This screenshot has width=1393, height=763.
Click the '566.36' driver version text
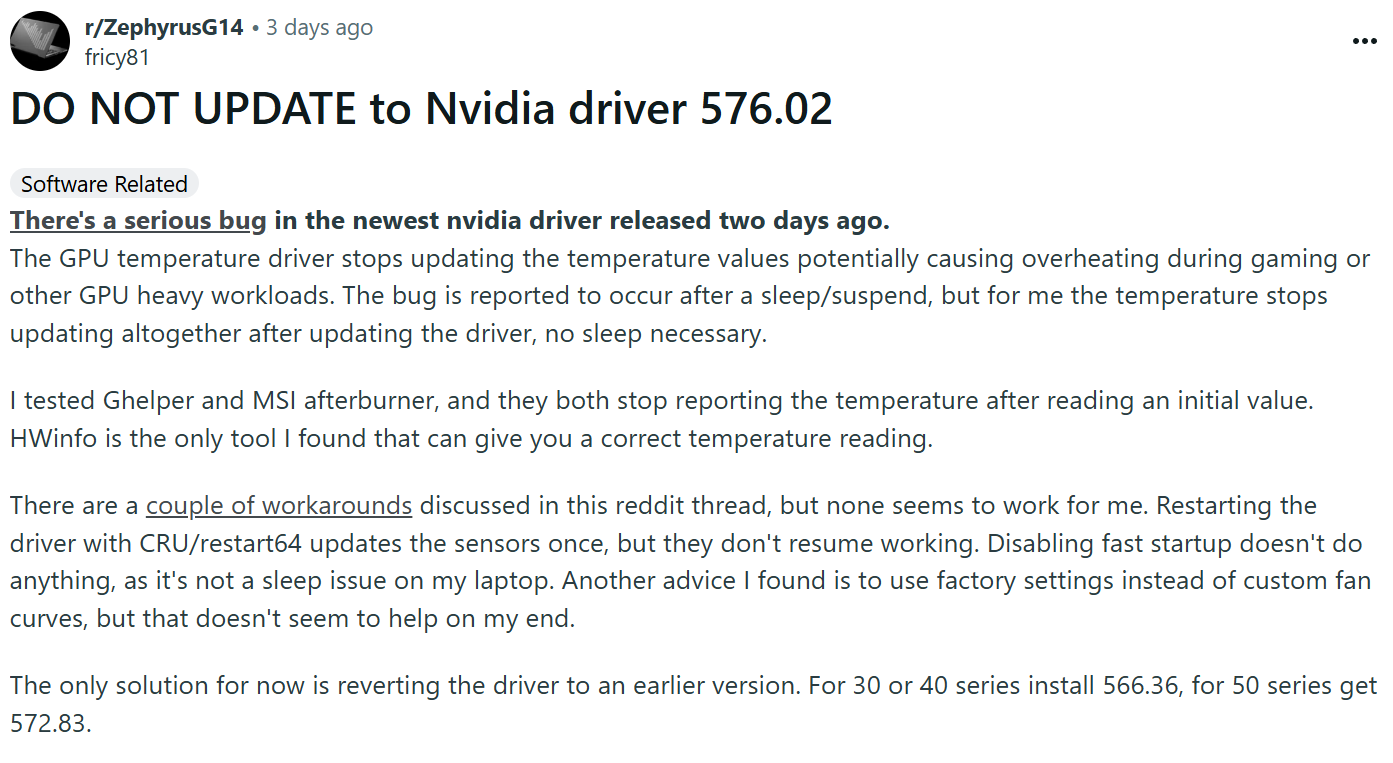1138,686
